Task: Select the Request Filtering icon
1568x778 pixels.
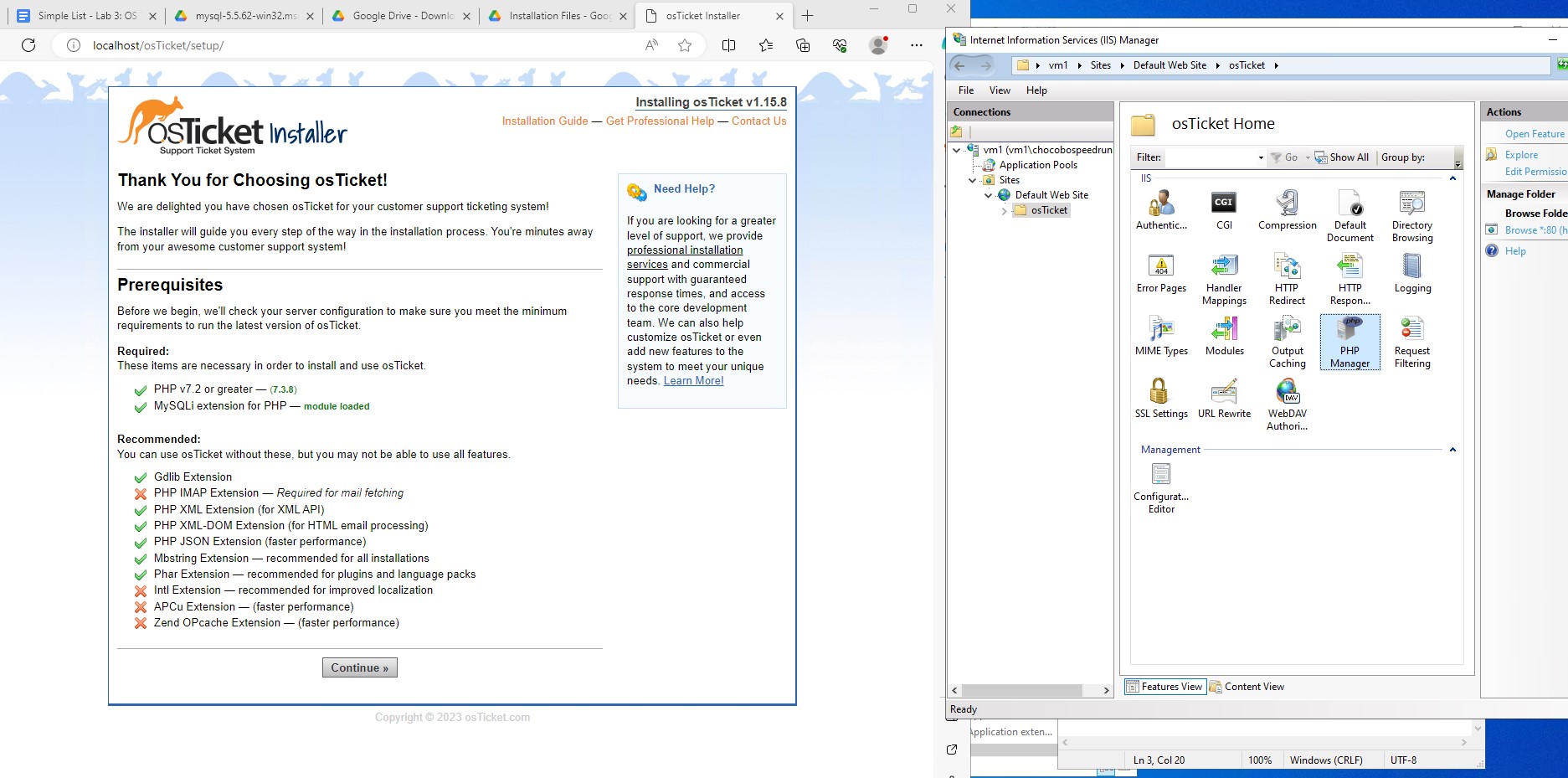Action: pyautogui.click(x=1412, y=342)
